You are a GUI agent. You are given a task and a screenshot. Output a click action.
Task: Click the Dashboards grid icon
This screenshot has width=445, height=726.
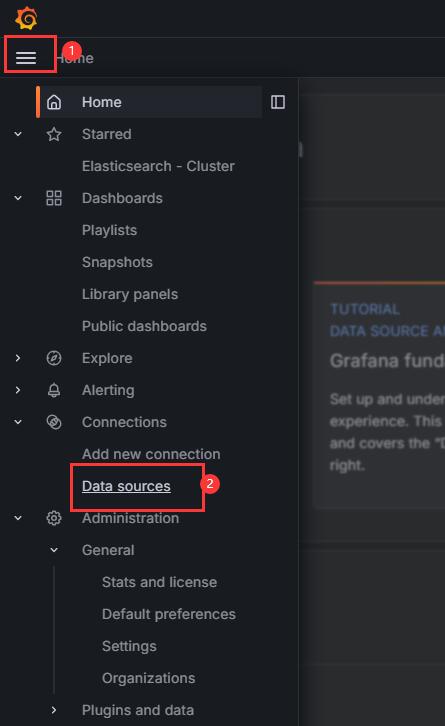54,198
